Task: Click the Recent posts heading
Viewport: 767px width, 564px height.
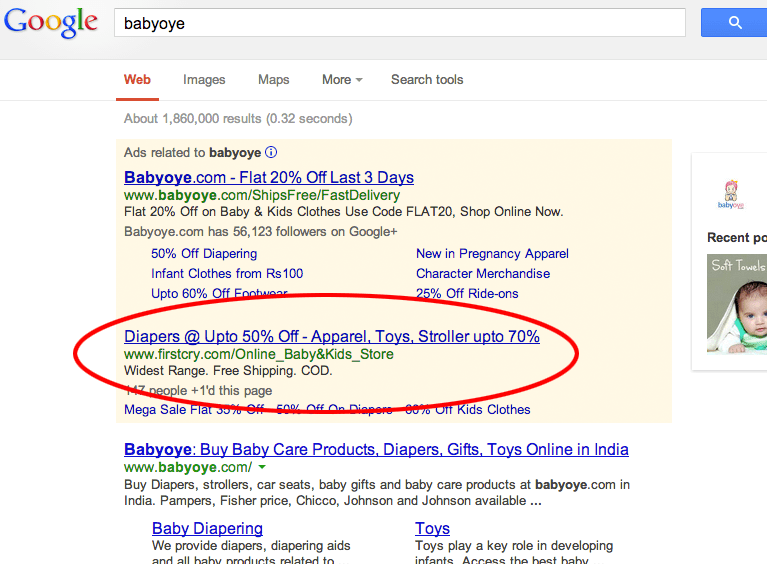Action: click(x=737, y=238)
